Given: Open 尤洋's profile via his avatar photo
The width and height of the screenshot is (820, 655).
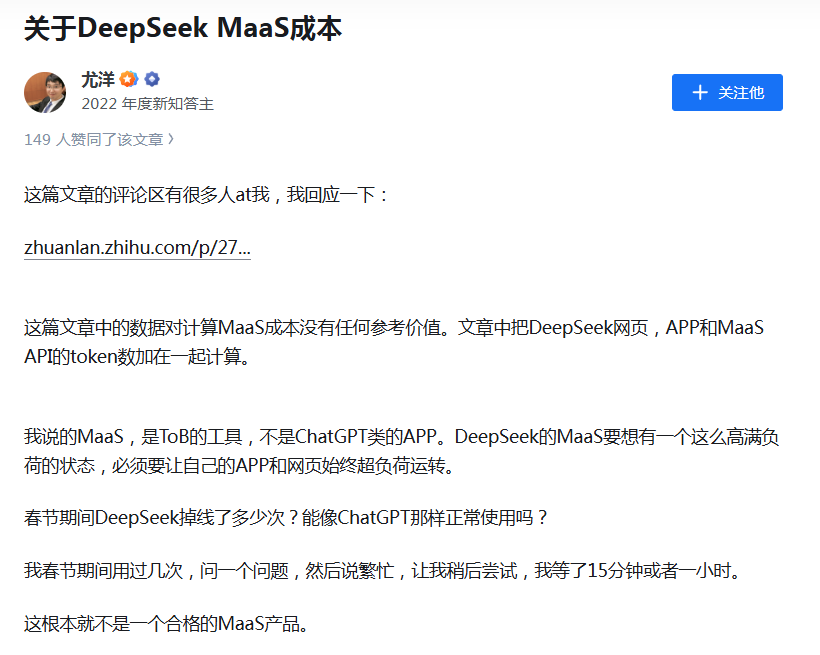Looking at the screenshot, I should pyautogui.click(x=45, y=92).
